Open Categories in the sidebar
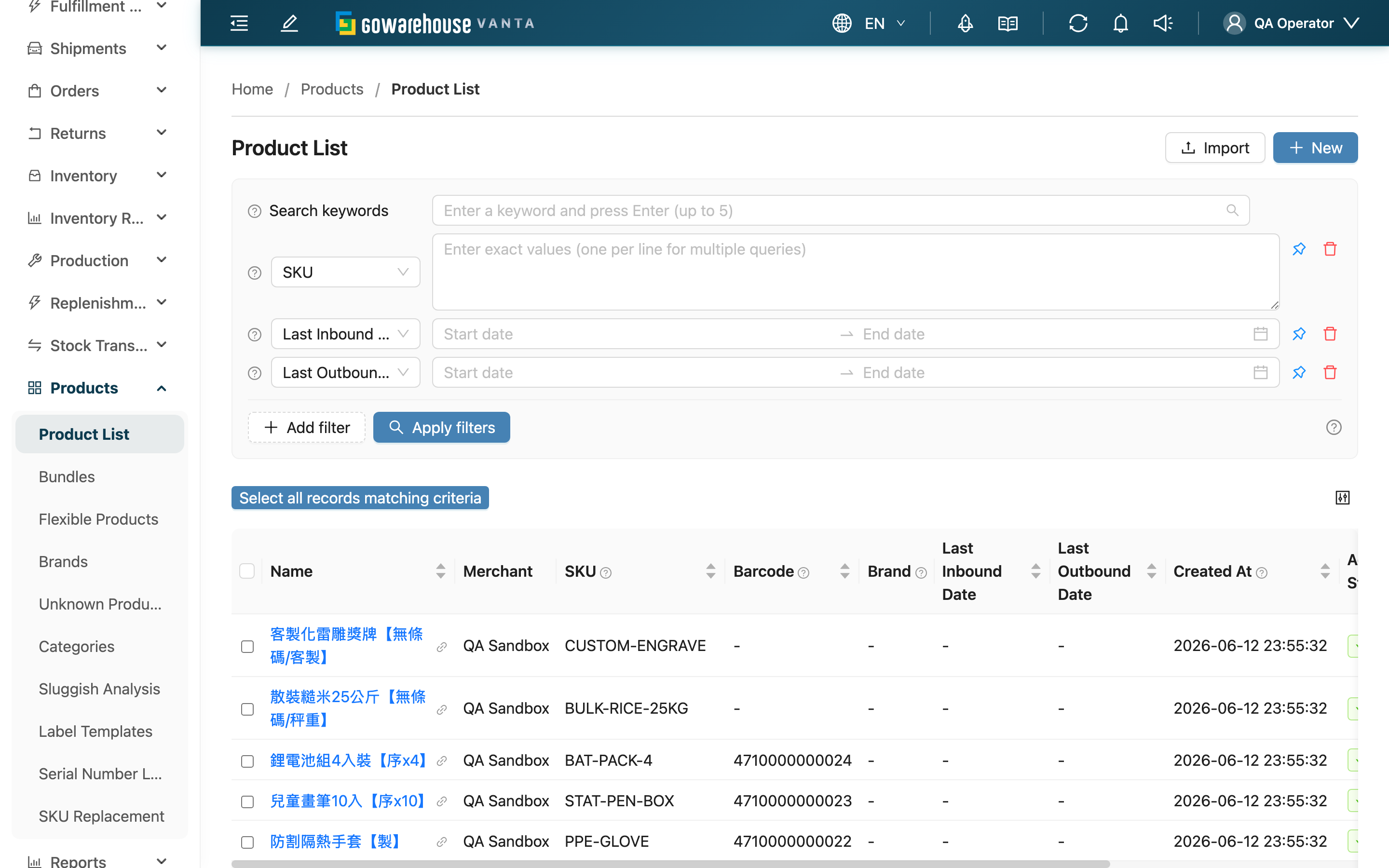The image size is (1389, 868). point(76,646)
